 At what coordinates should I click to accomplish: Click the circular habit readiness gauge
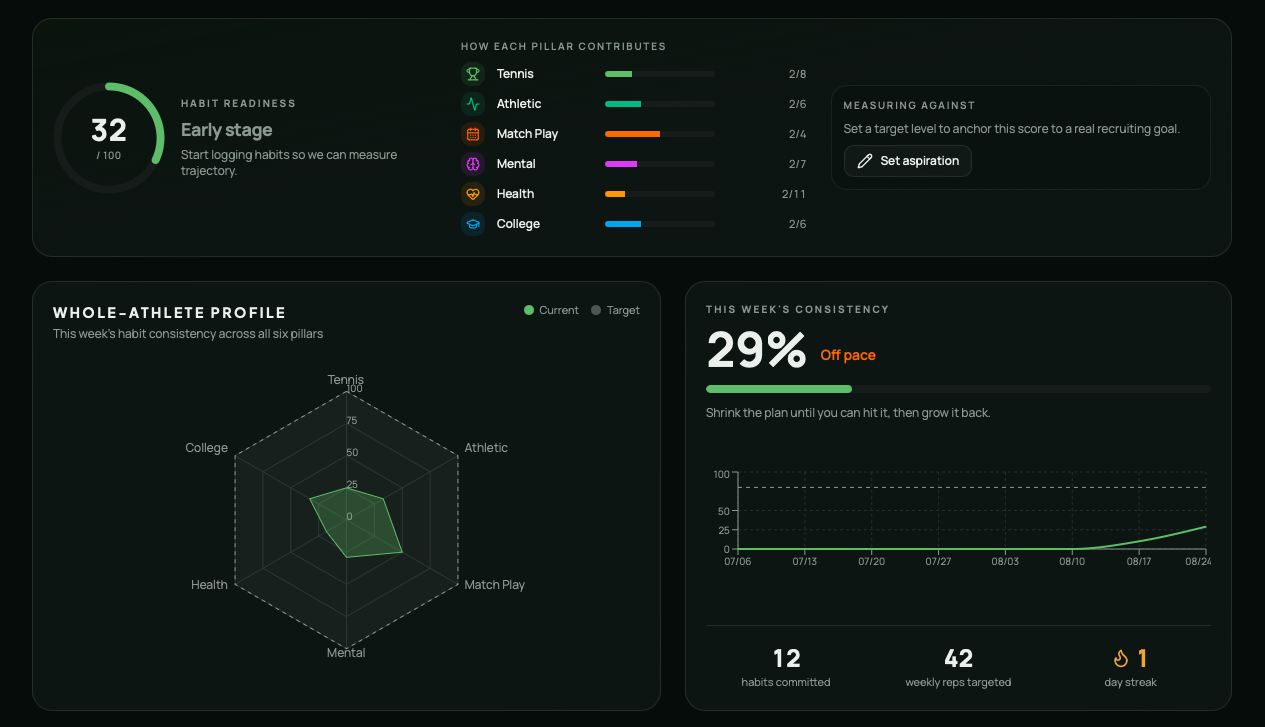(109, 137)
